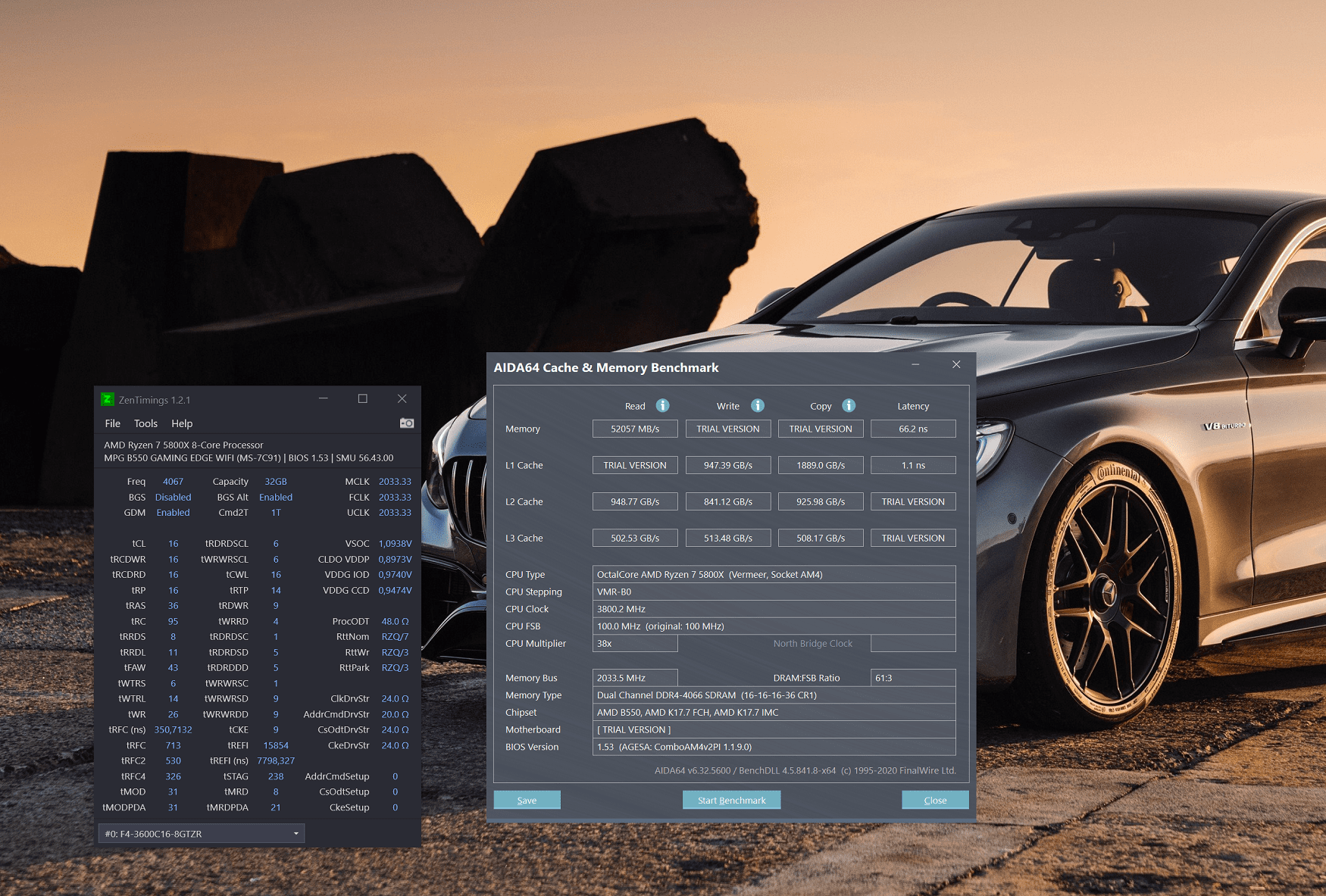The height and width of the screenshot is (896, 1326).
Task: Click the ProcODT value 48.0 Ω
Action: [x=395, y=621]
